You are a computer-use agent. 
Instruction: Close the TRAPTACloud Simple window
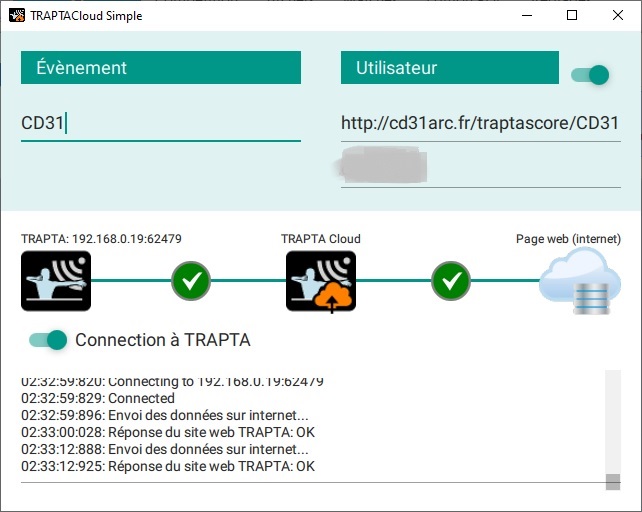[x=618, y=15]
